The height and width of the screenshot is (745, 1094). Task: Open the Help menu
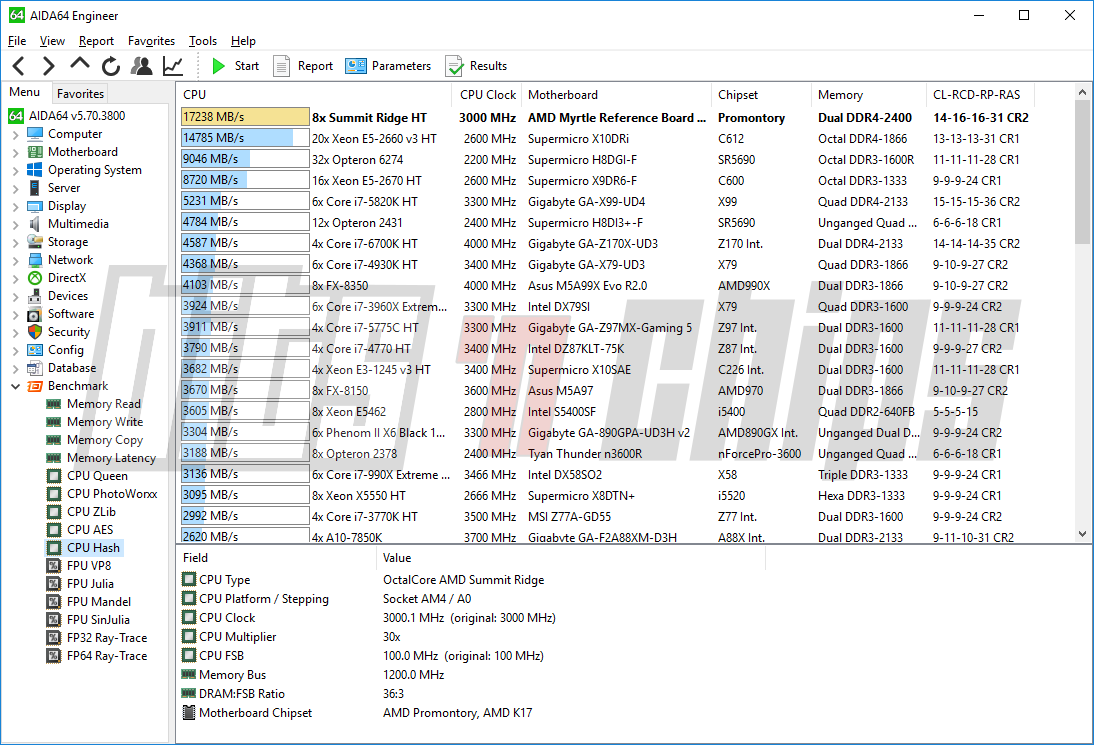click(243, 41)
